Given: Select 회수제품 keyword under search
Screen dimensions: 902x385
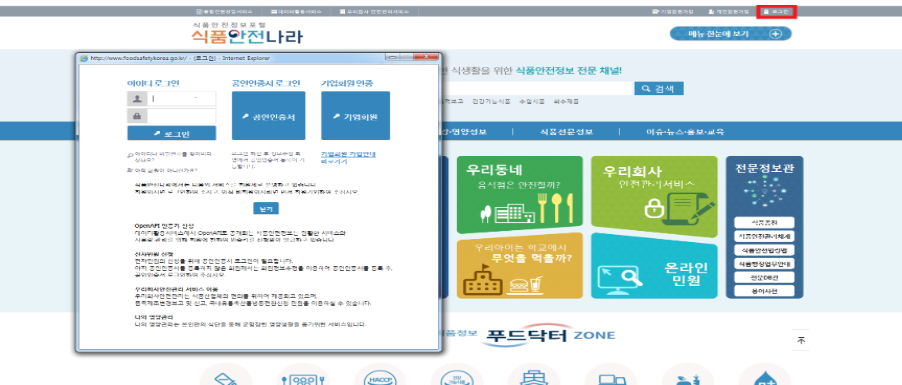Looking at the screenshot, I should pyautogui.click(x=566, y=101).
